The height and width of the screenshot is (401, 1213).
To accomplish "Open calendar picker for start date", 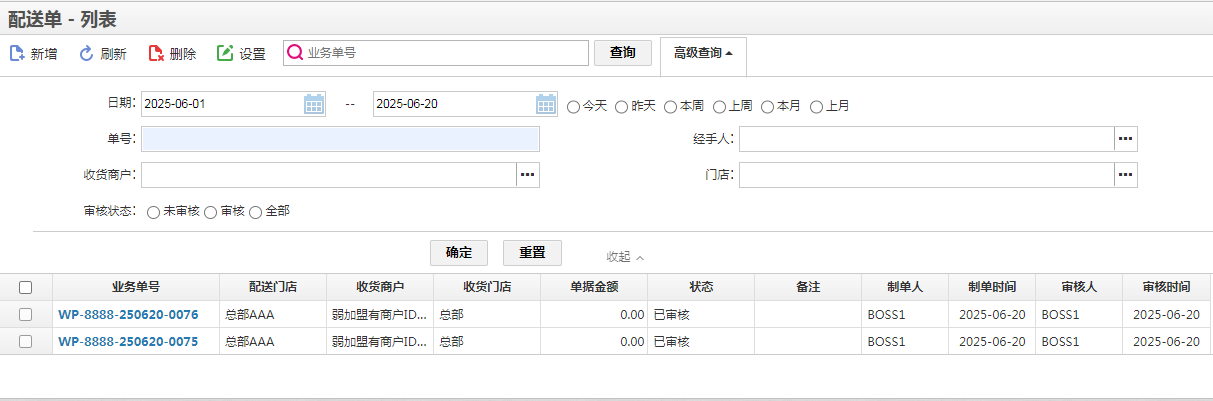I will click(314, 104).
